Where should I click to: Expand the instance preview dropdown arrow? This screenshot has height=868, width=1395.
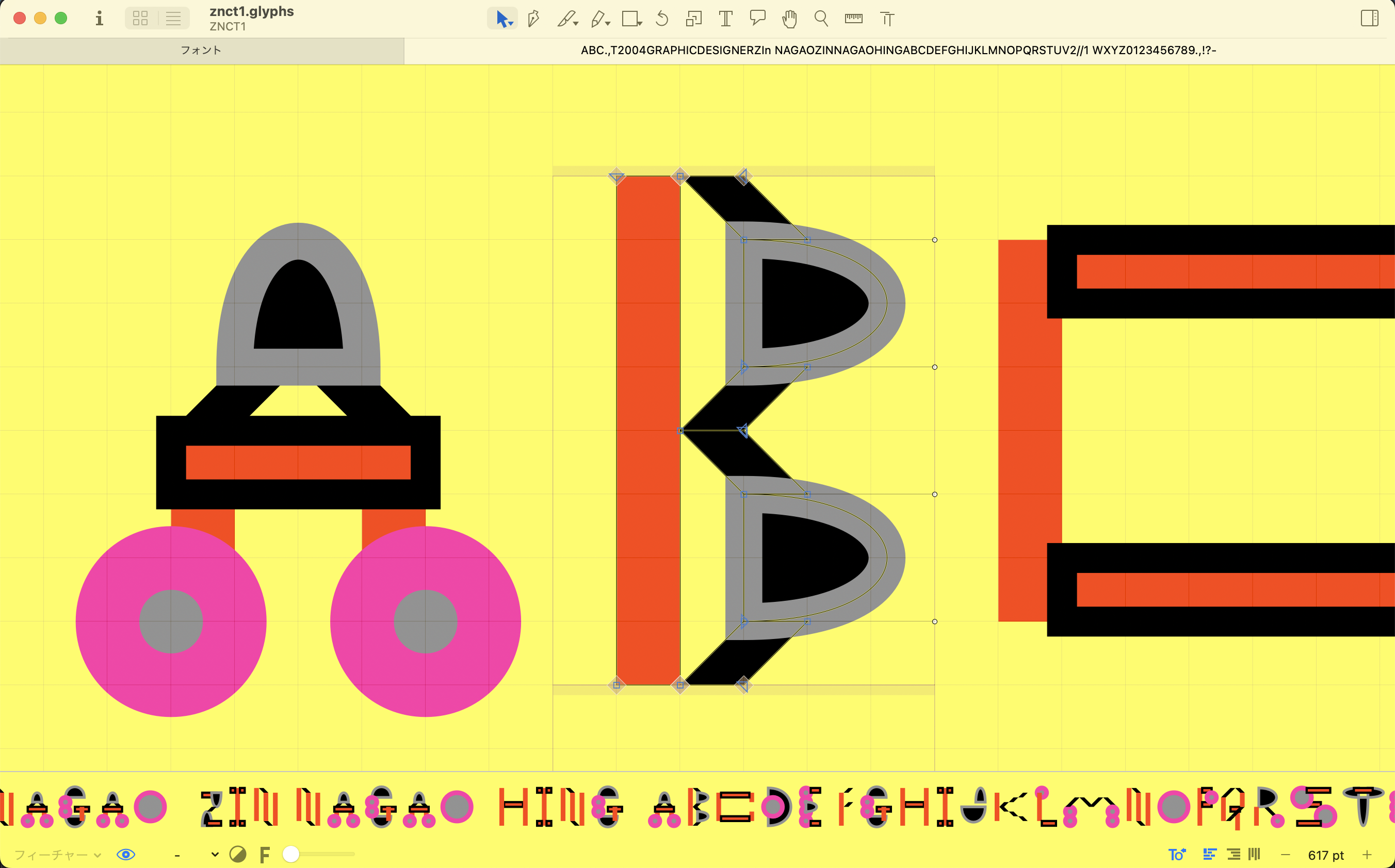[x=215, y=854]
